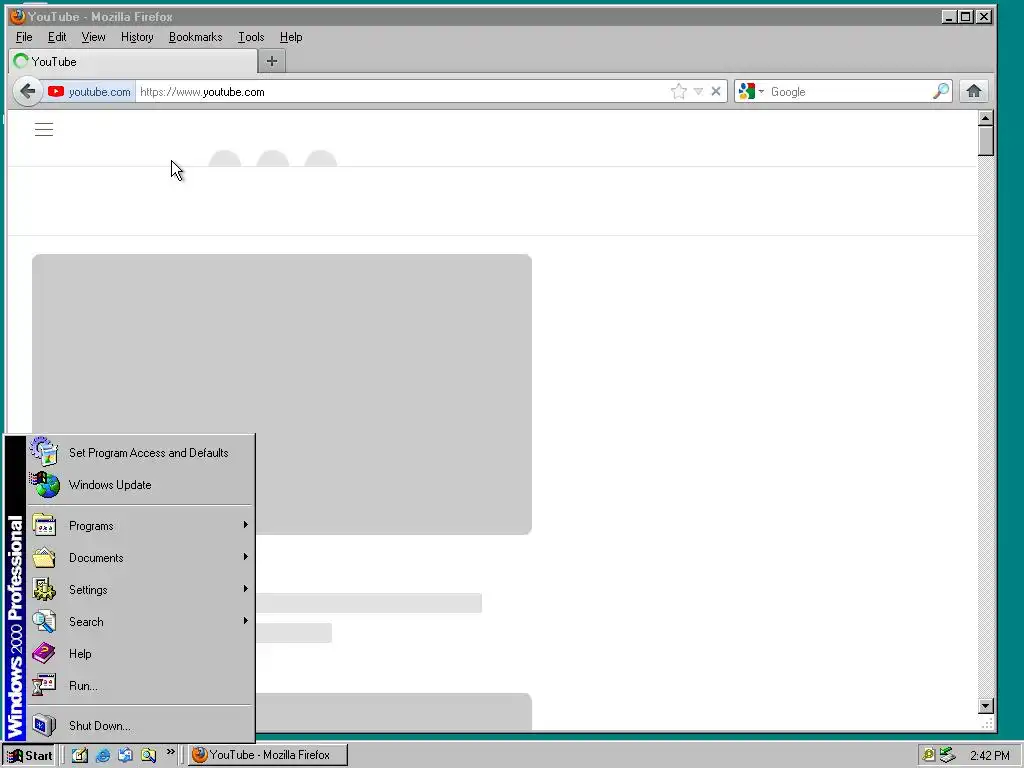Launch Windows Update from Start menu
Viewport: 1024px width, 768px height.
(140, 485)
